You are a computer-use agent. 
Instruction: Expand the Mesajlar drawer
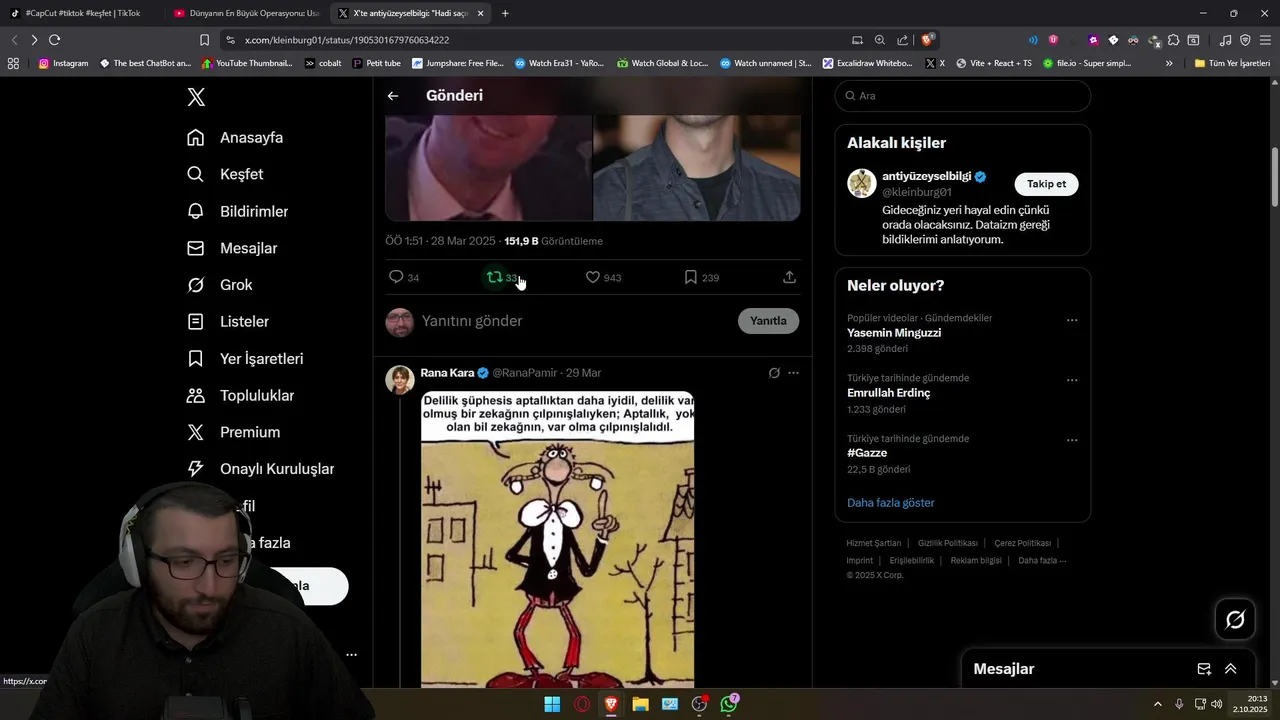pos(1231,669)
